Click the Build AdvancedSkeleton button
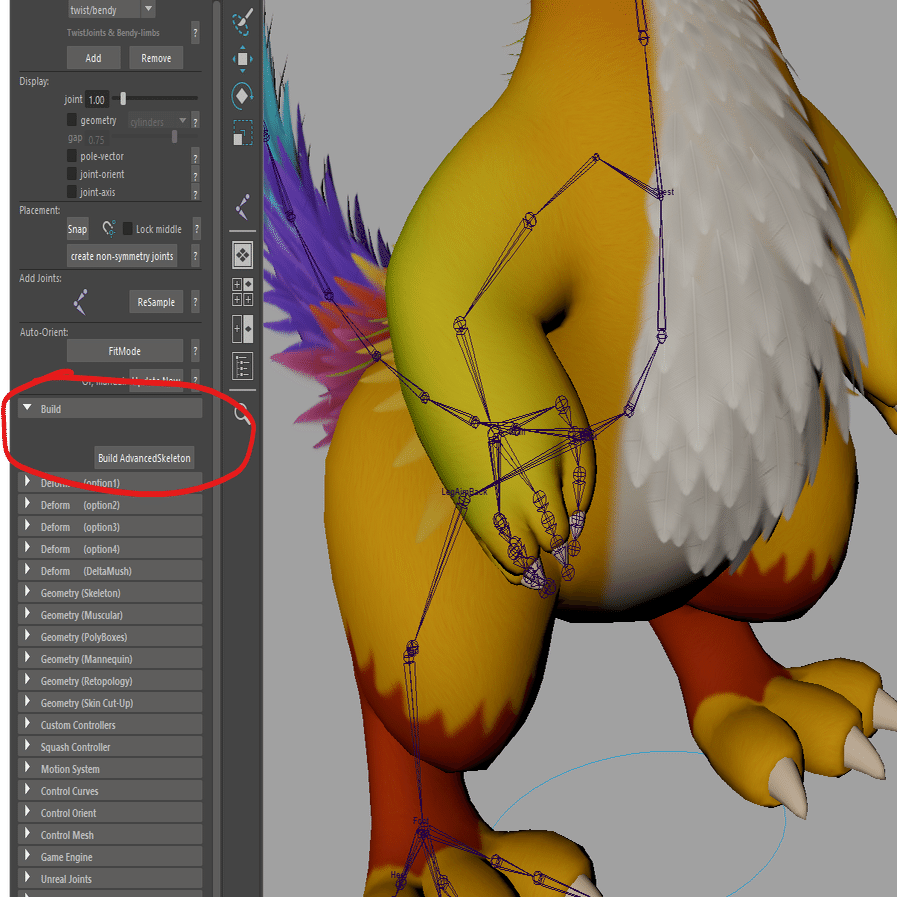This screenshot has height=897, width=897. click(144, 458)
